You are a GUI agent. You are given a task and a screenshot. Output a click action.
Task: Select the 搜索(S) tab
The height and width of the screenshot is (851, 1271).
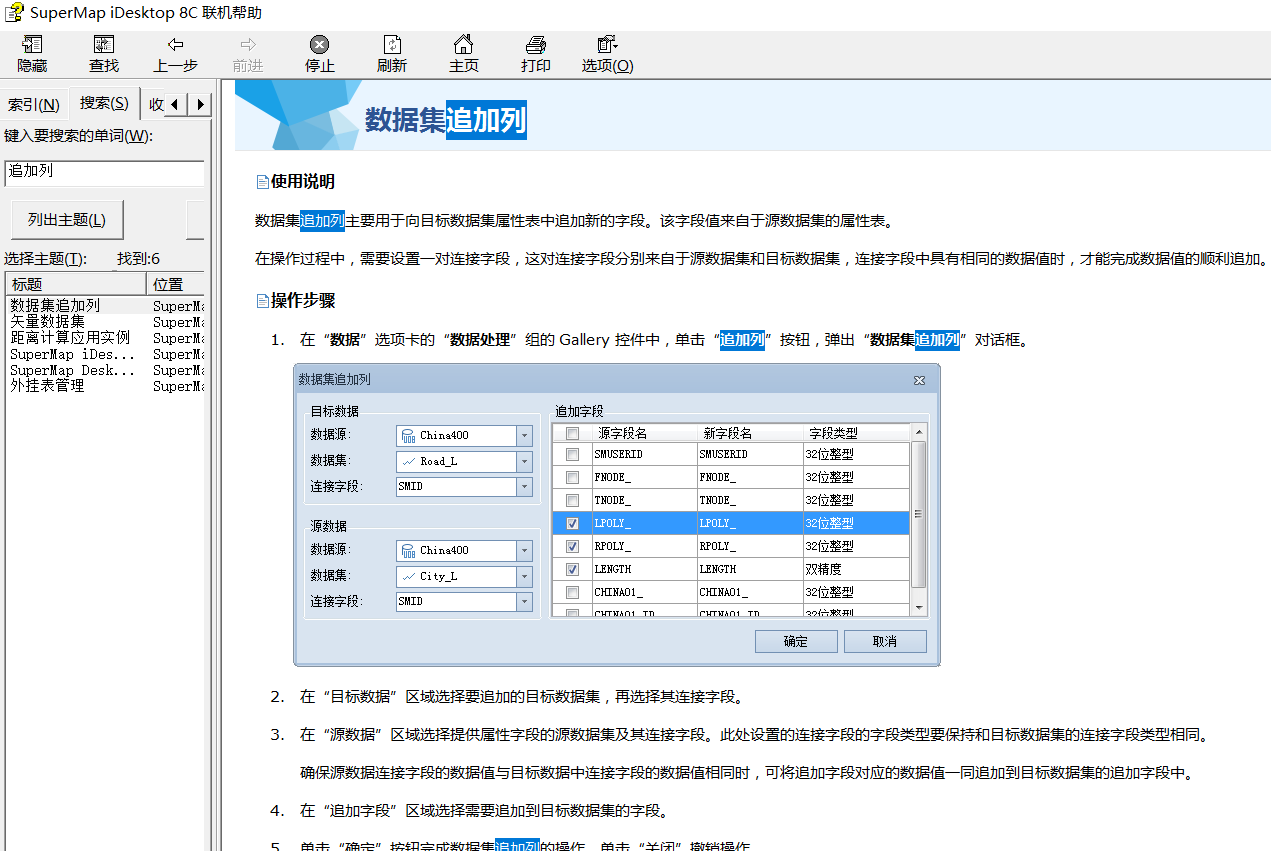point(104,103)
